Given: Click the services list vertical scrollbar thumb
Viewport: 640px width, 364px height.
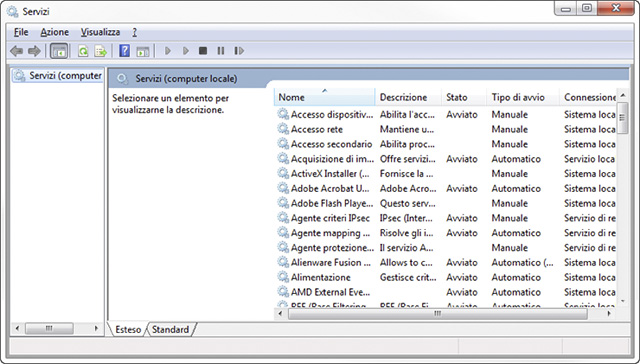Looking at the screenshot, I should pos(622,118).
